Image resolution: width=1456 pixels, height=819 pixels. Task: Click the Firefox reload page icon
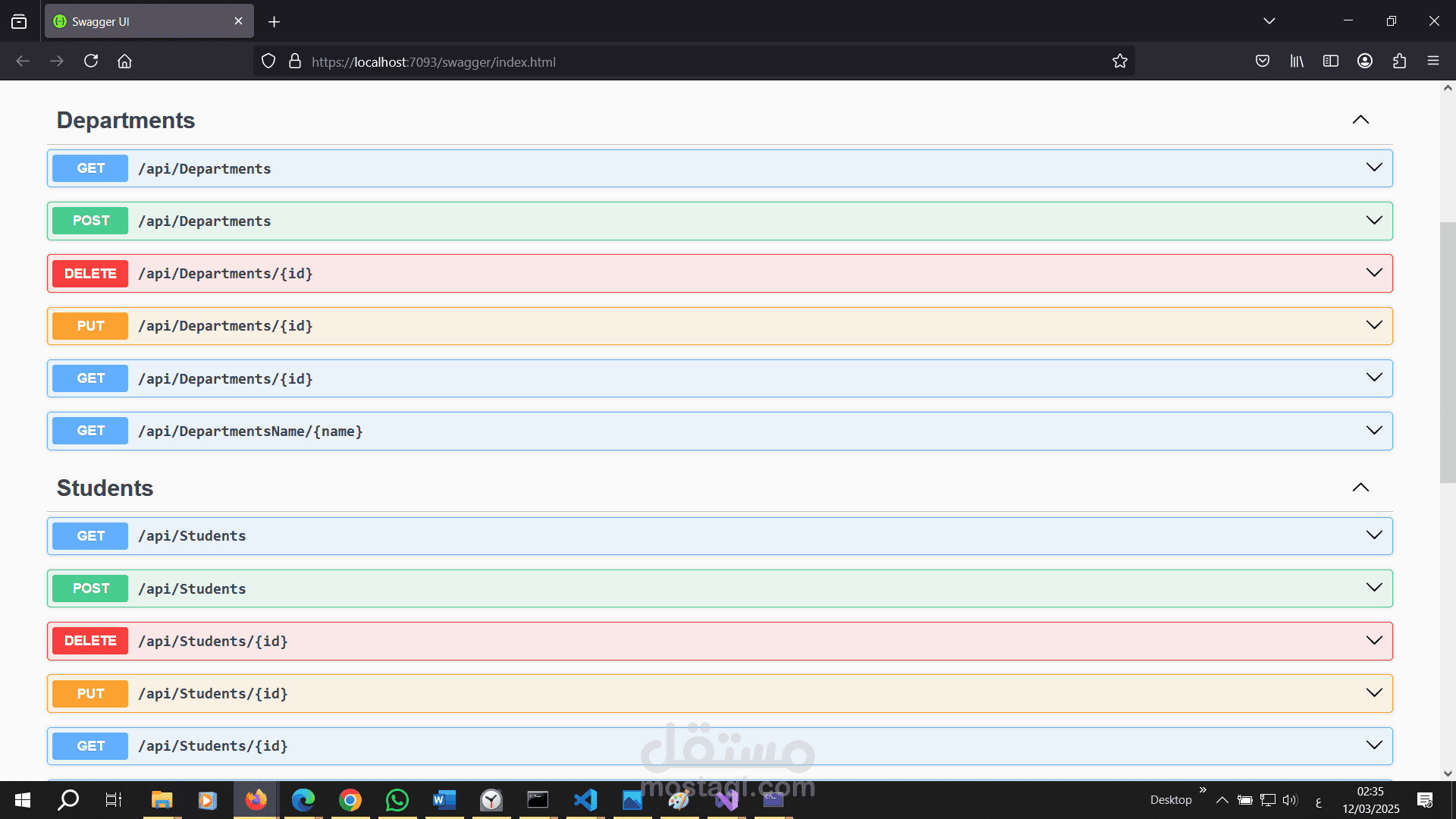pos(91,61)
